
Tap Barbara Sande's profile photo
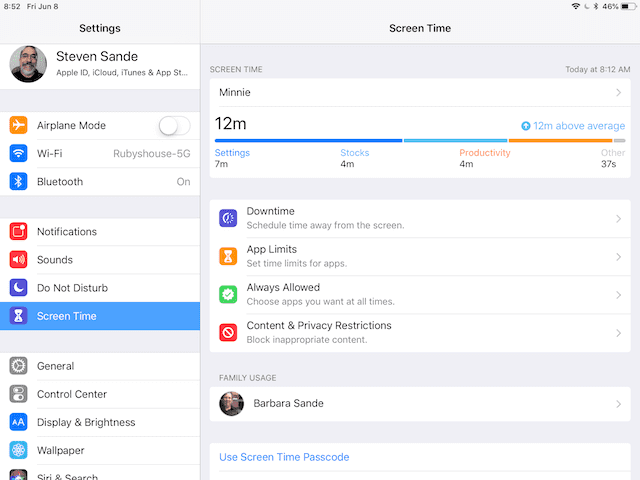[x=233, y=404]
